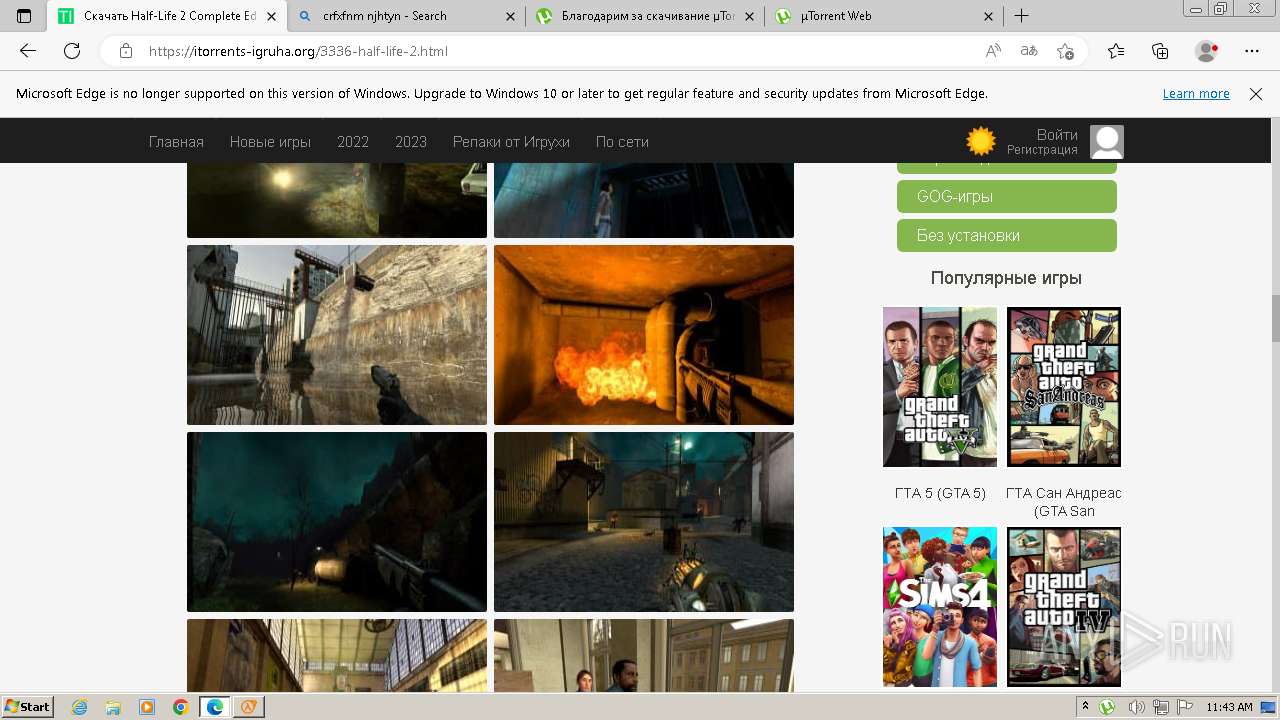Open GTA San Andreas game cover
Image resolution: width=1280 pixels, height=720 pixels.
click(1064, 387)
